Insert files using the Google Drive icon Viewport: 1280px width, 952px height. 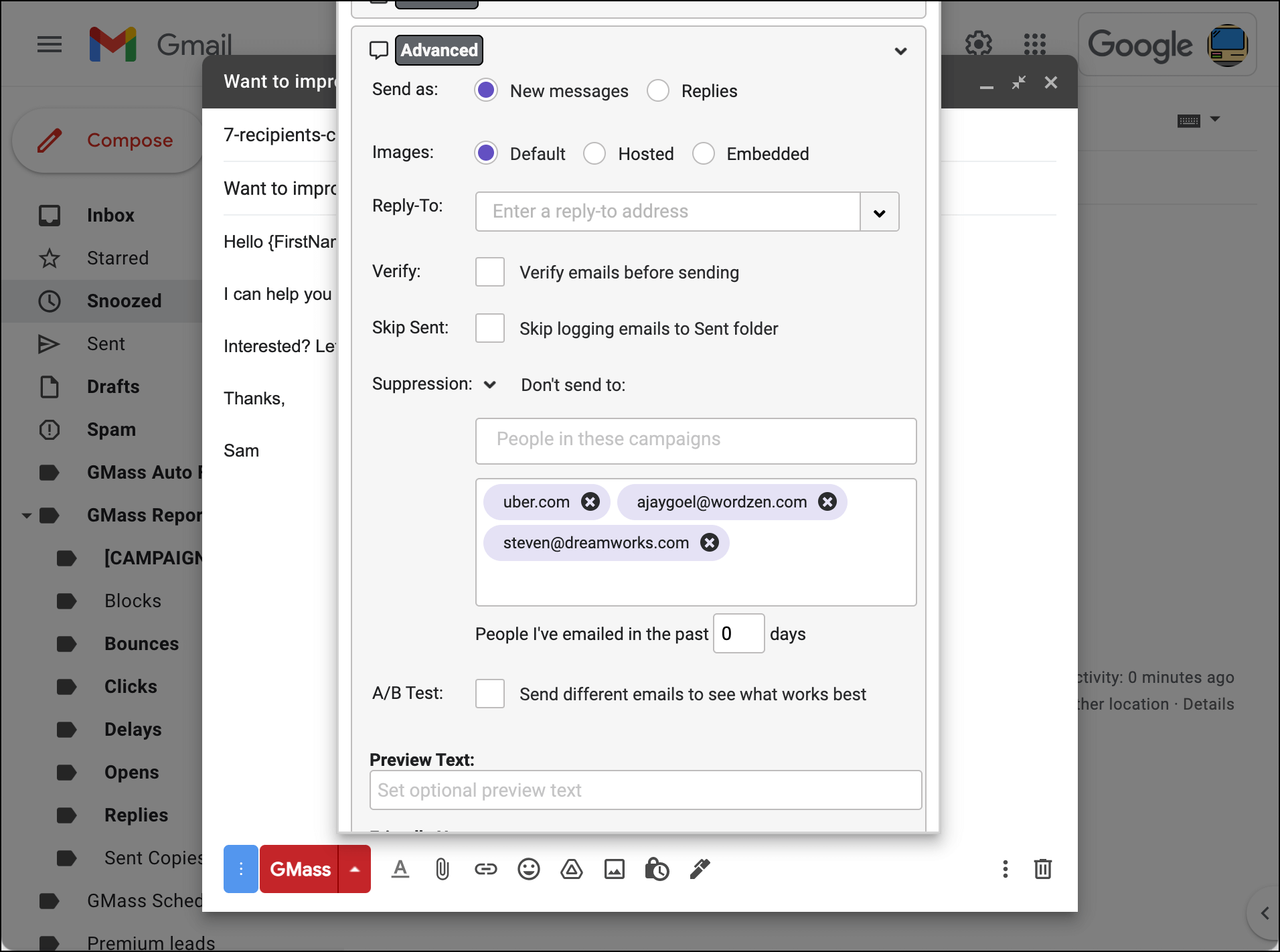pyautogui.click(x=572, y=869)
